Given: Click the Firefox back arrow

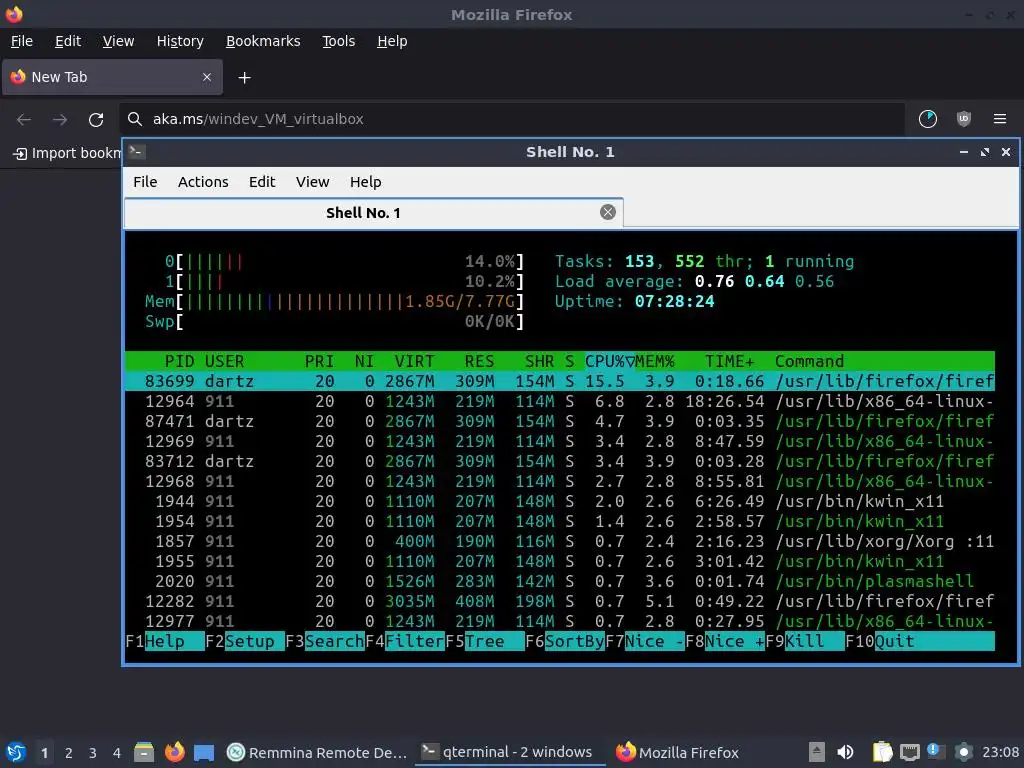Looking at the screenshot, I should pos(24,119).
